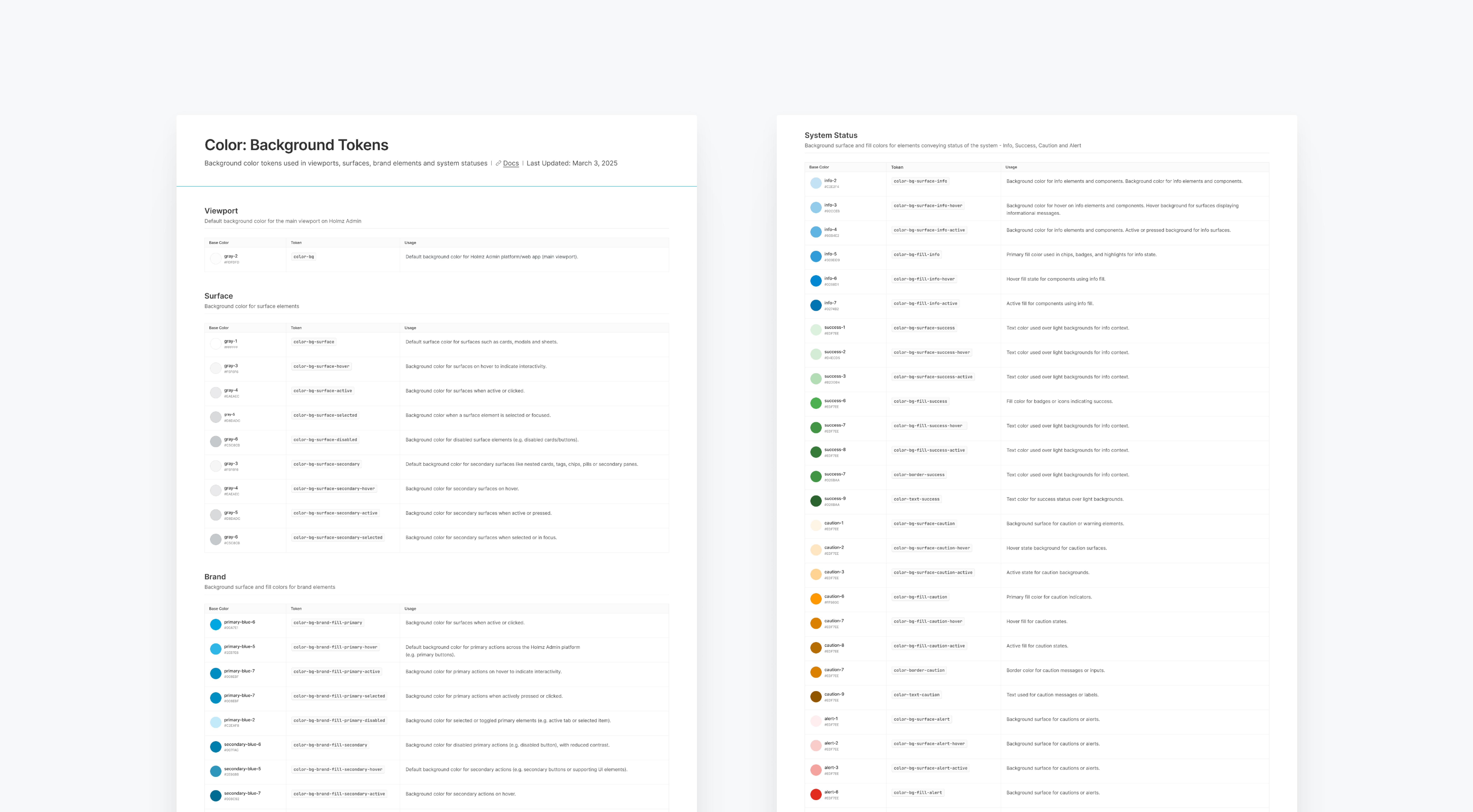Select the color-bg-brand-fill-primary-disabled token
1473x812 pixels.
tap(339, 720)
